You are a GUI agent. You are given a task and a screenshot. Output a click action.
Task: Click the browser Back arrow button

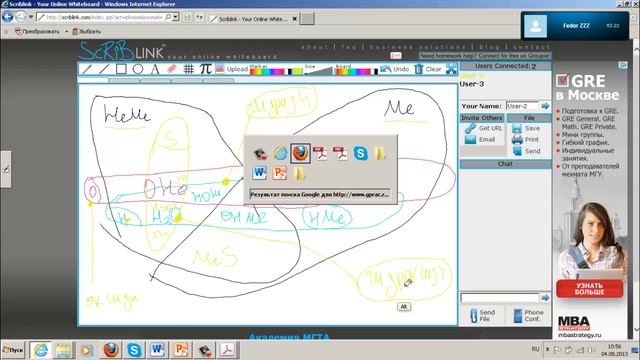click(x=8, y=17)
